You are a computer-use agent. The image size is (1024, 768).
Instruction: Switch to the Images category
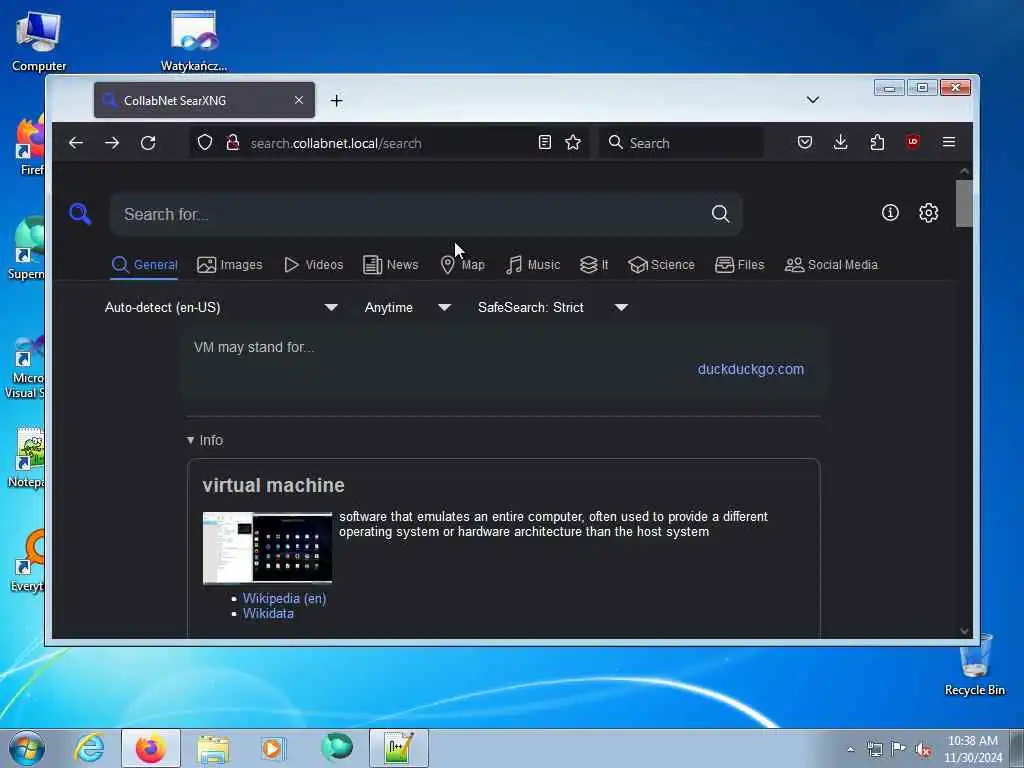(x=230, y=264)
